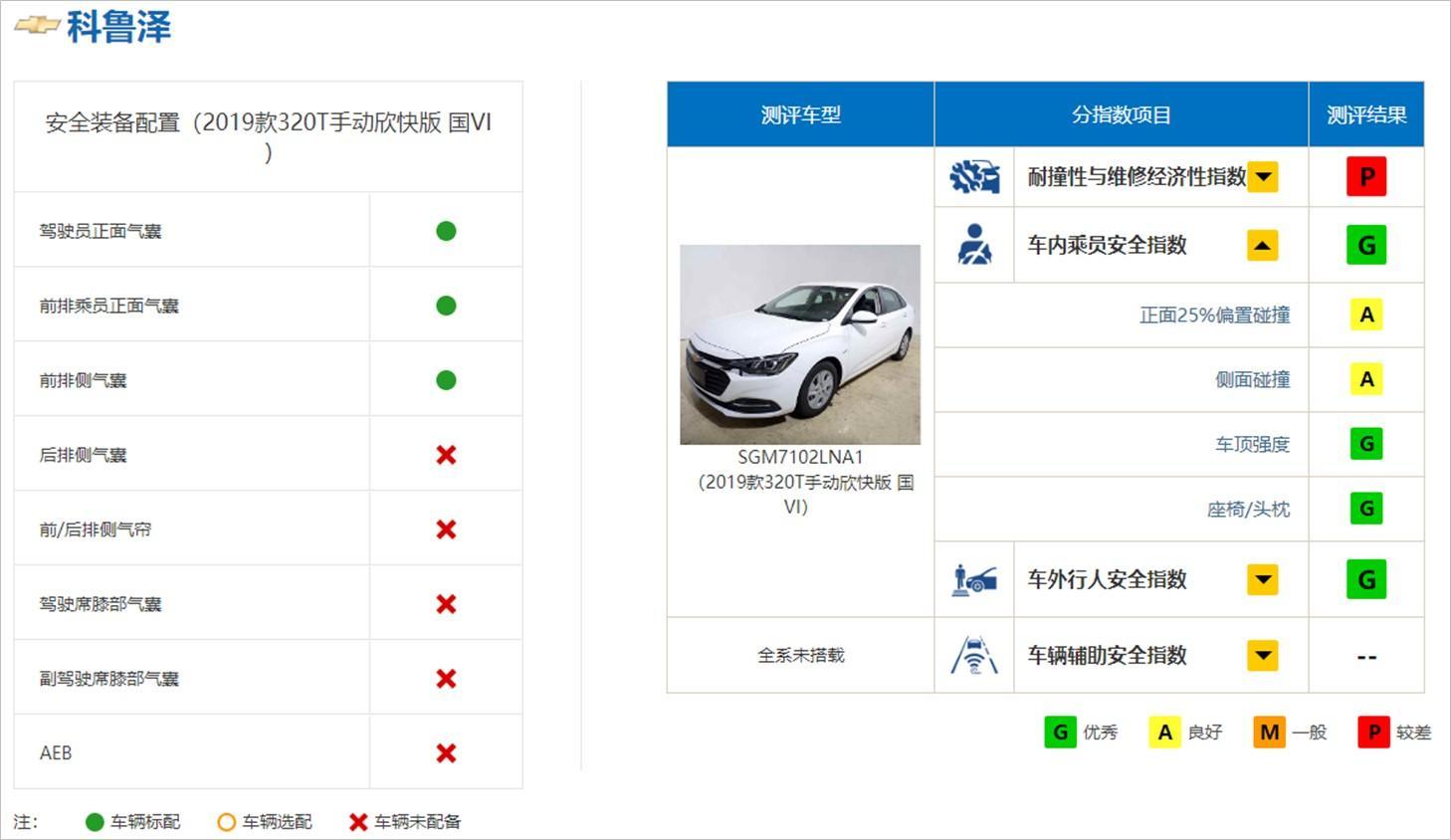
Task: Click the vehicle assist safety radar icon
Action: tap(974, 655)
